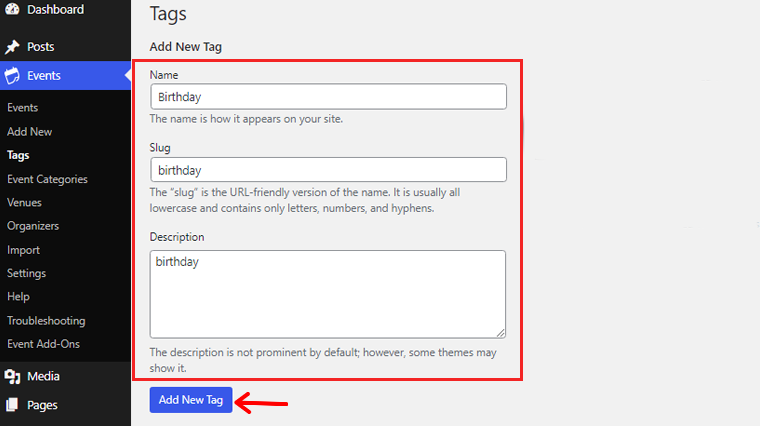The image size is (760, 426).
Task: Select the Import submenu item
Action: pos(23,250)
